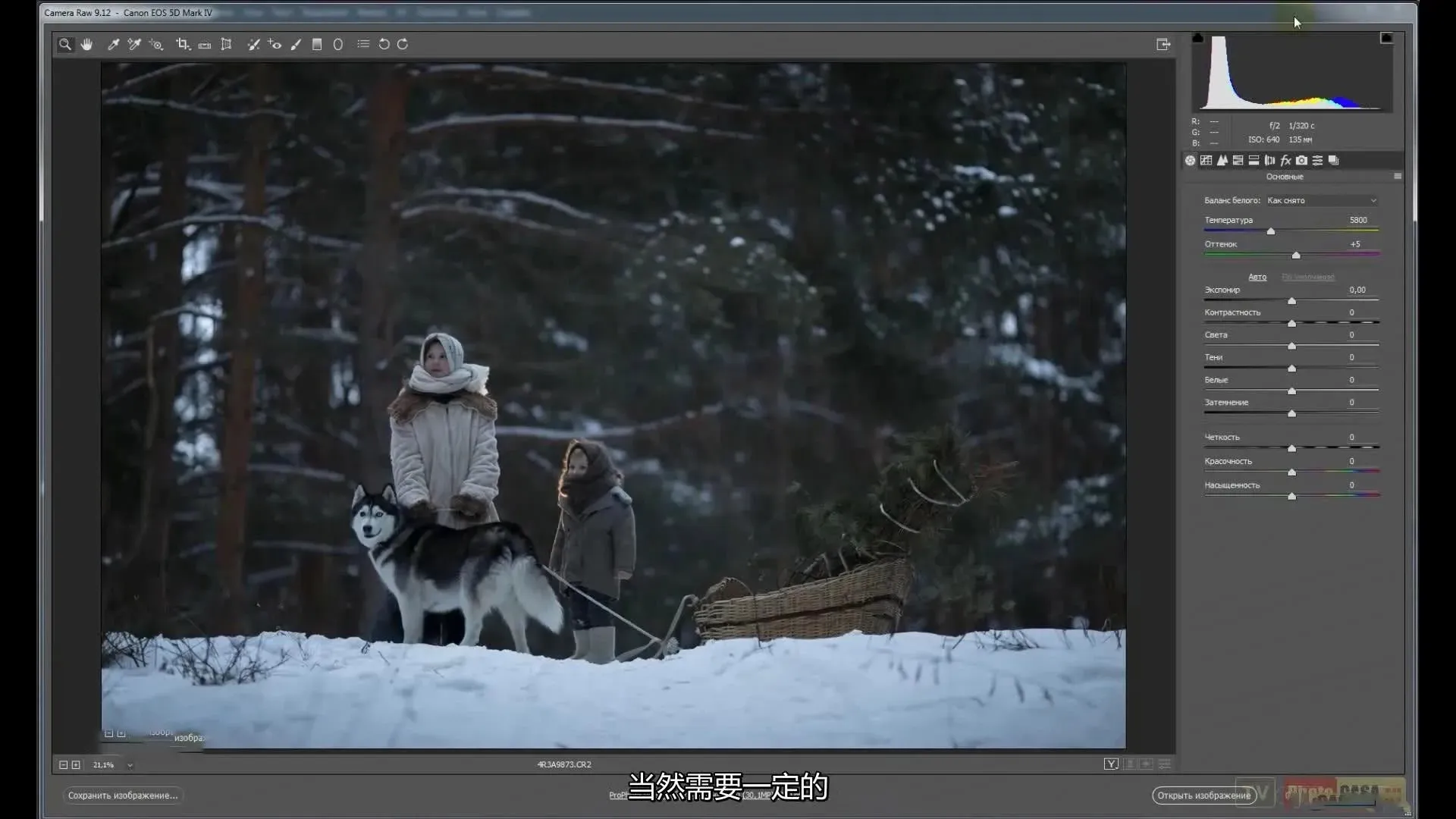The image size is (1456, 819).
Task: Open the zoom level dropdown arrow
Action: pos(130,765)
